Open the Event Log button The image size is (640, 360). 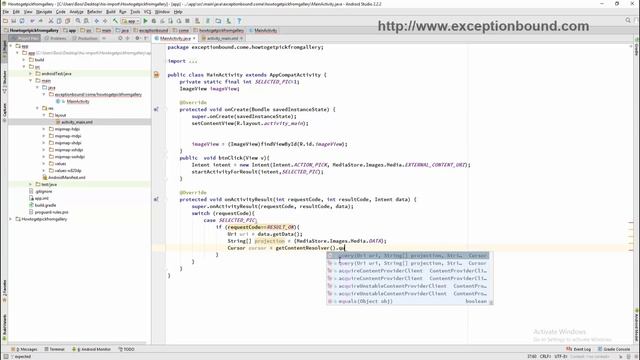click(x=579, y=349)
